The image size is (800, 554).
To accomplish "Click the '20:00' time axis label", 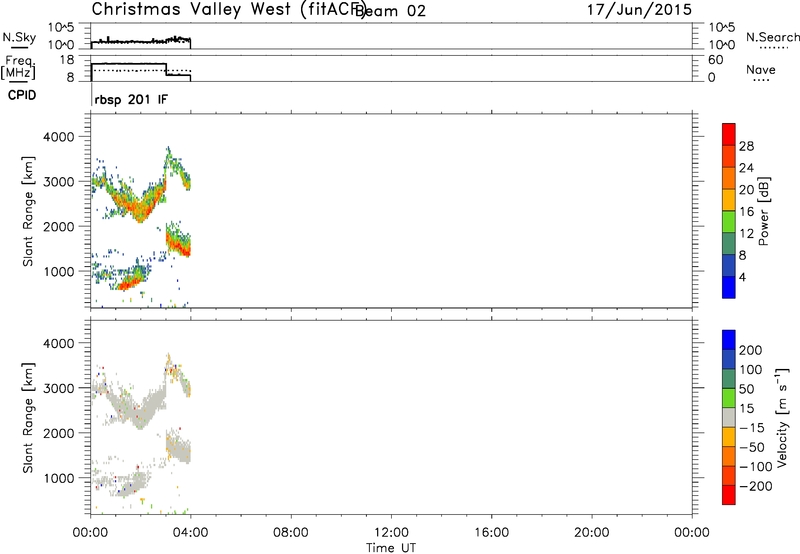I will tap(592, 533).
